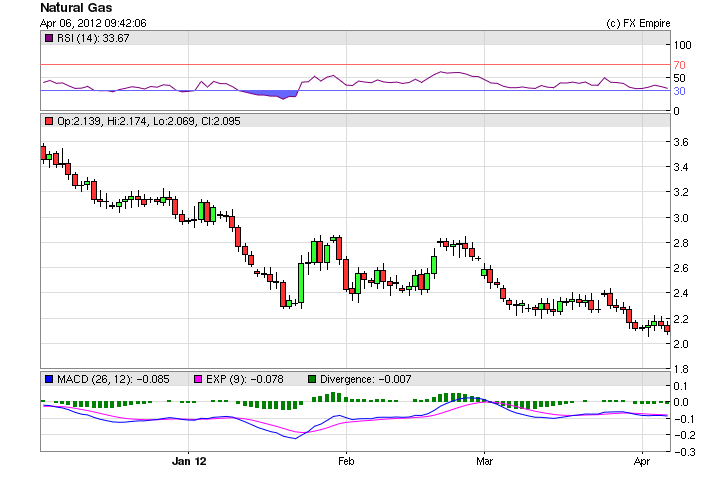This screenshot has height=487, width=710.
Task: Click the green Divergence legend swatch
Action: click(x=312, y=379)
